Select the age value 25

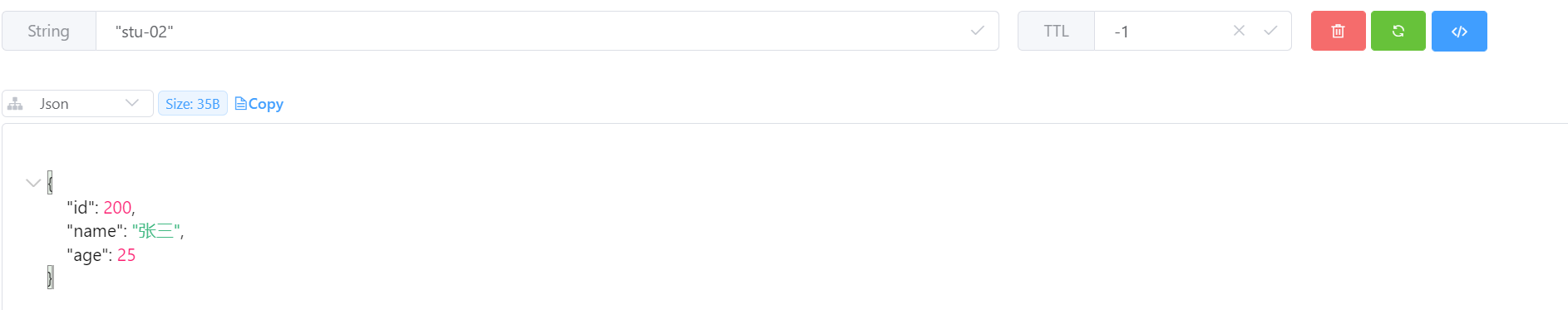(126, 255)
